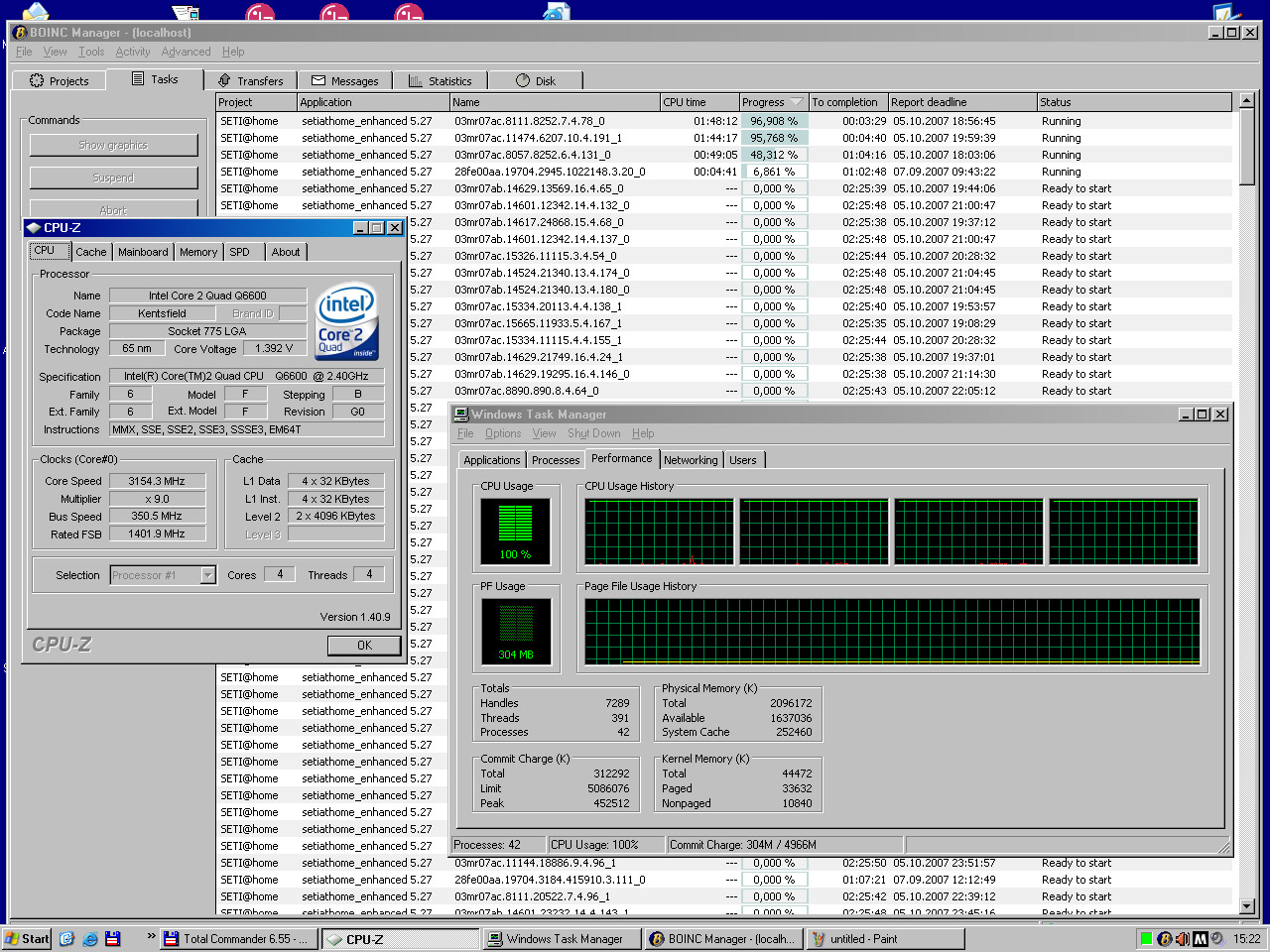
Task: Switch to the Statistics tab
Action: (x=440, y=81)
